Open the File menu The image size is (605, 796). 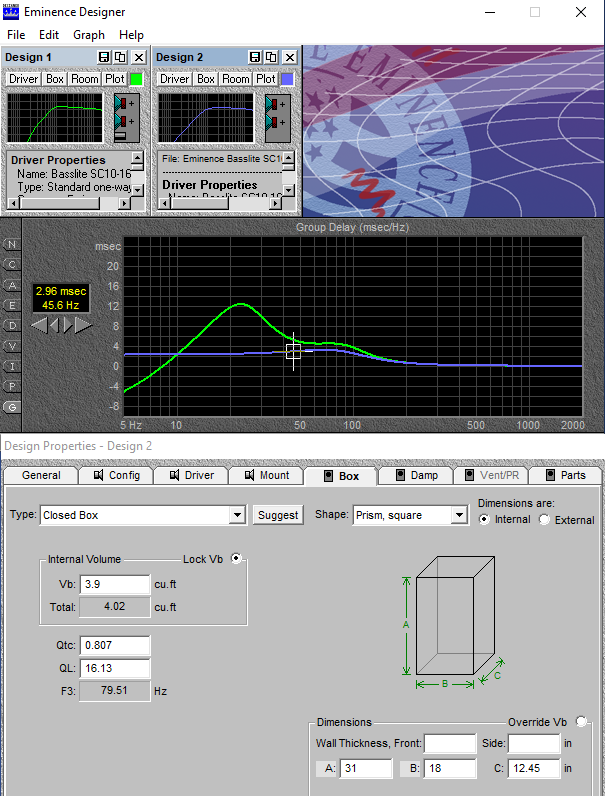pyautogui.click(x=16, y=35)
